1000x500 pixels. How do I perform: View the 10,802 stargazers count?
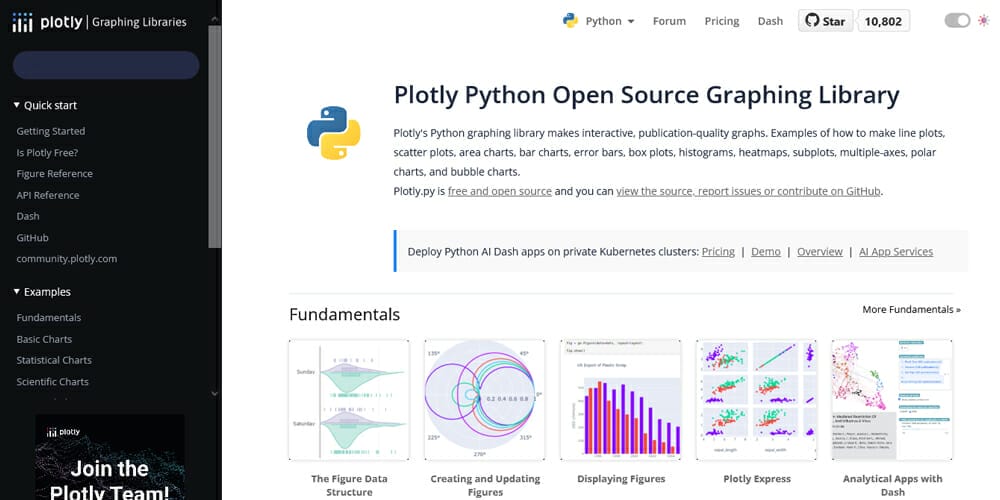pyautogui.click(x=883, y=21)
